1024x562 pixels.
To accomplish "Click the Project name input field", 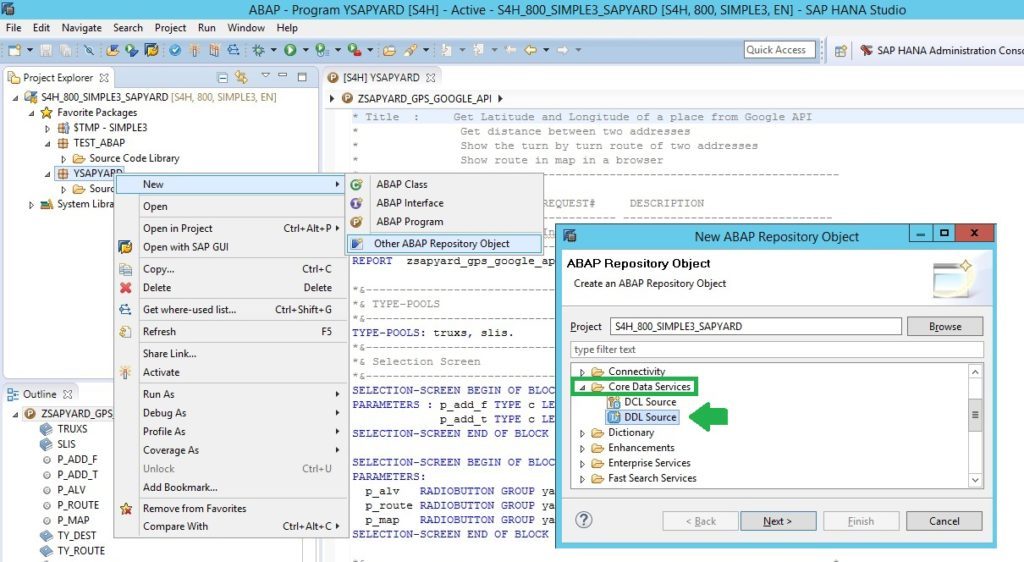I will (x=756, y=326).
